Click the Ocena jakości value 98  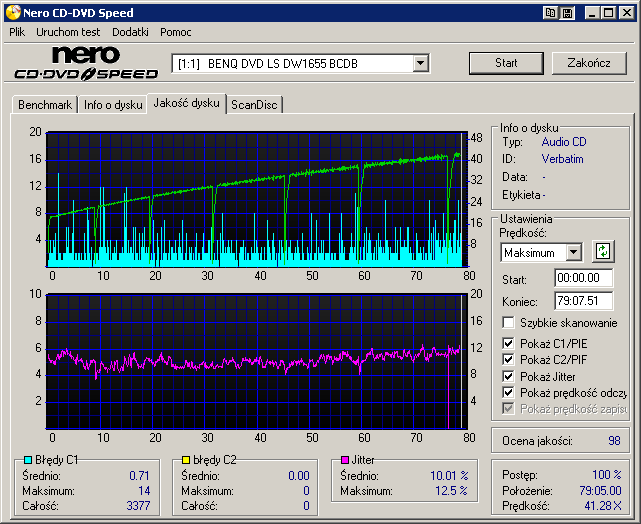tap(614, 441)
